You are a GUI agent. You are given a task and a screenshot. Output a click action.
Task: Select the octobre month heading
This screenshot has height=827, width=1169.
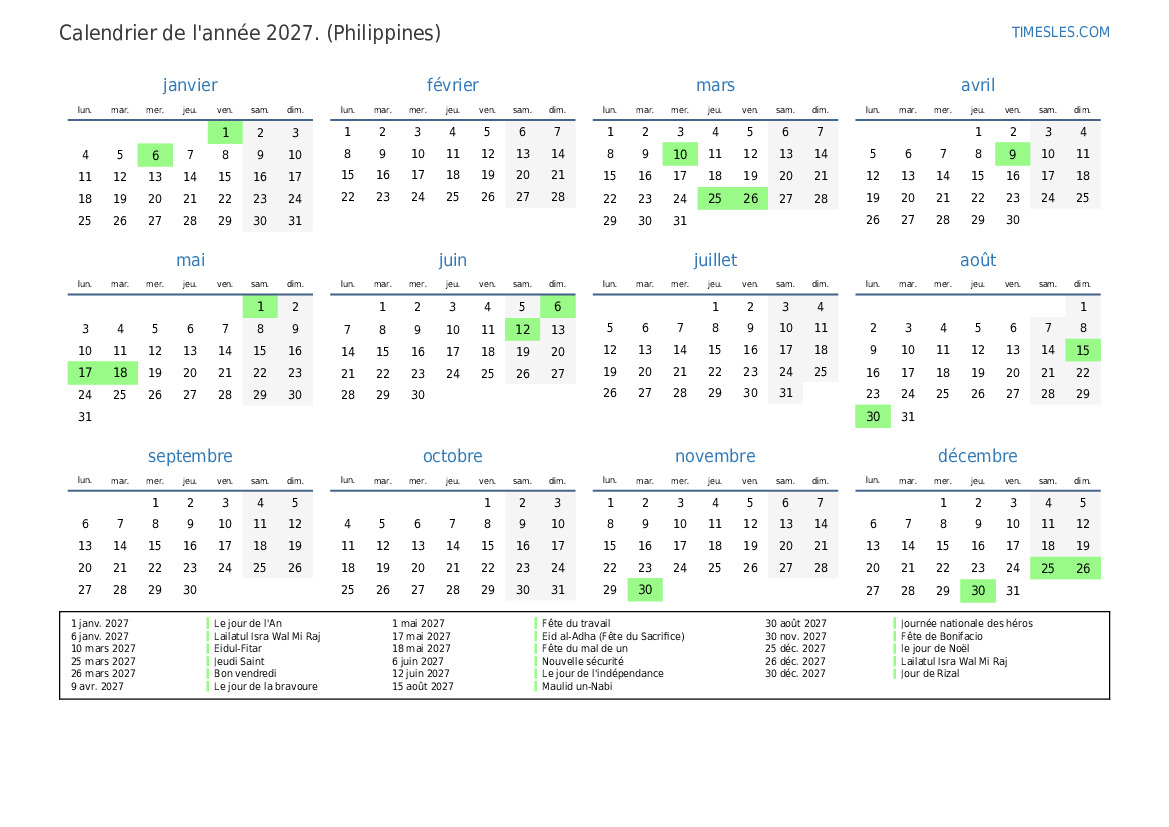tap(453, 456)
